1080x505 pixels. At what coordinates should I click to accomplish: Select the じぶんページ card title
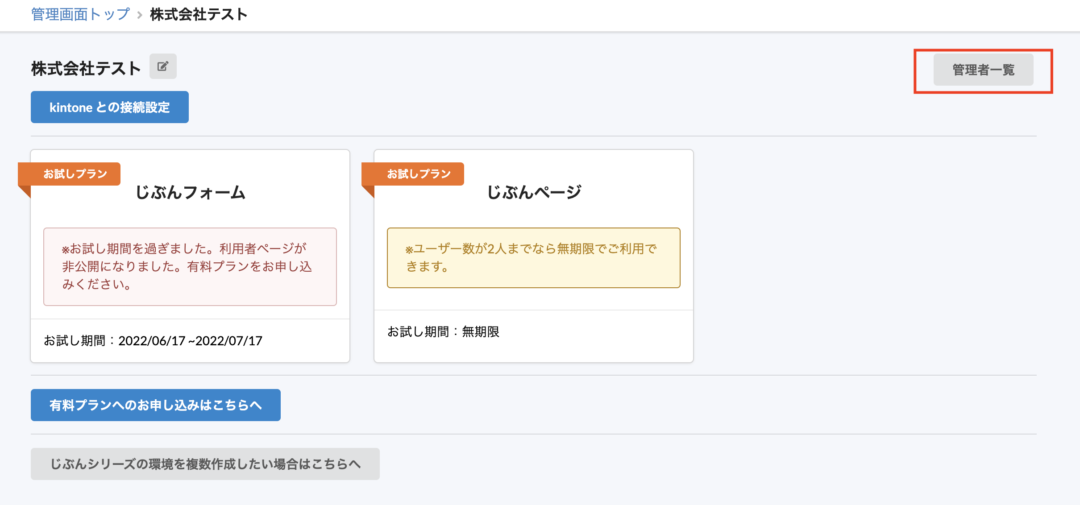(533, 193)
